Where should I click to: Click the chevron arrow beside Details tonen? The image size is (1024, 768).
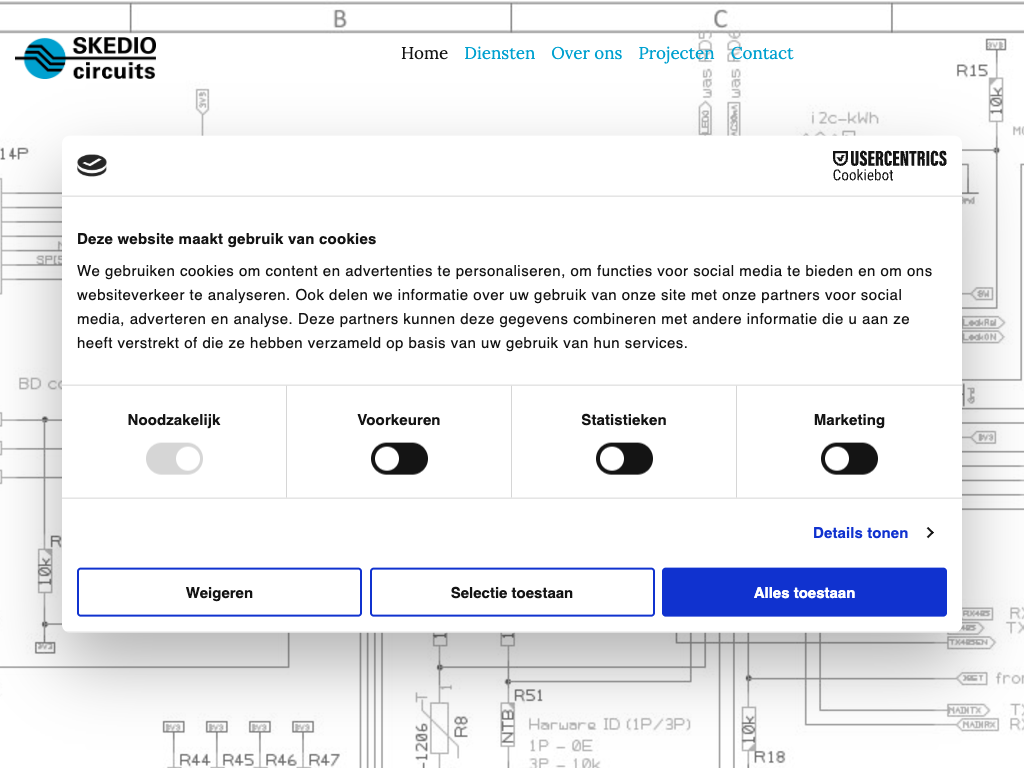(x=930, y=533)
